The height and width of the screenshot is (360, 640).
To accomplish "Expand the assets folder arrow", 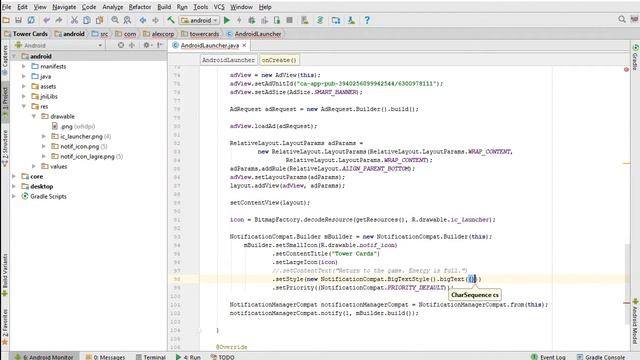I will click(x=24, y=86).
